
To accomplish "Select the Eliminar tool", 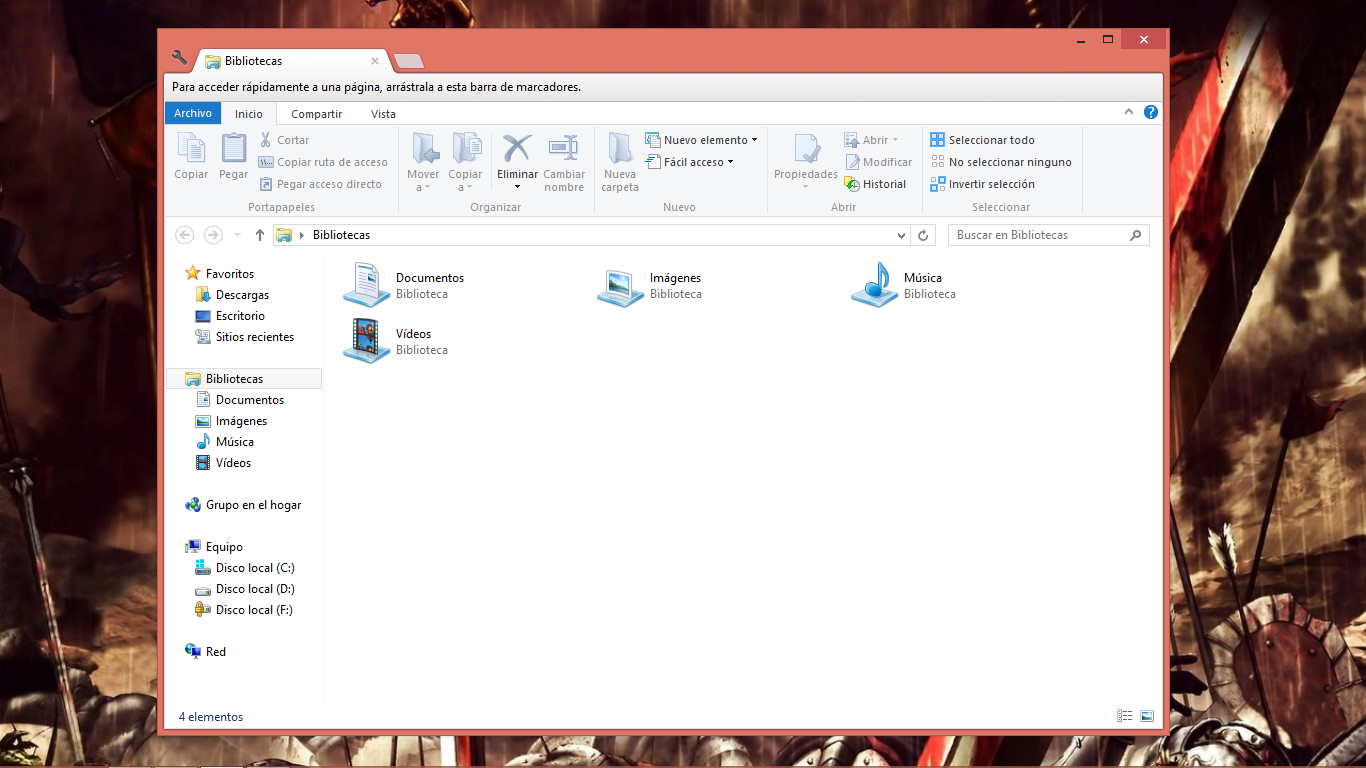I will pyautogui.click(x=516, y=160).
